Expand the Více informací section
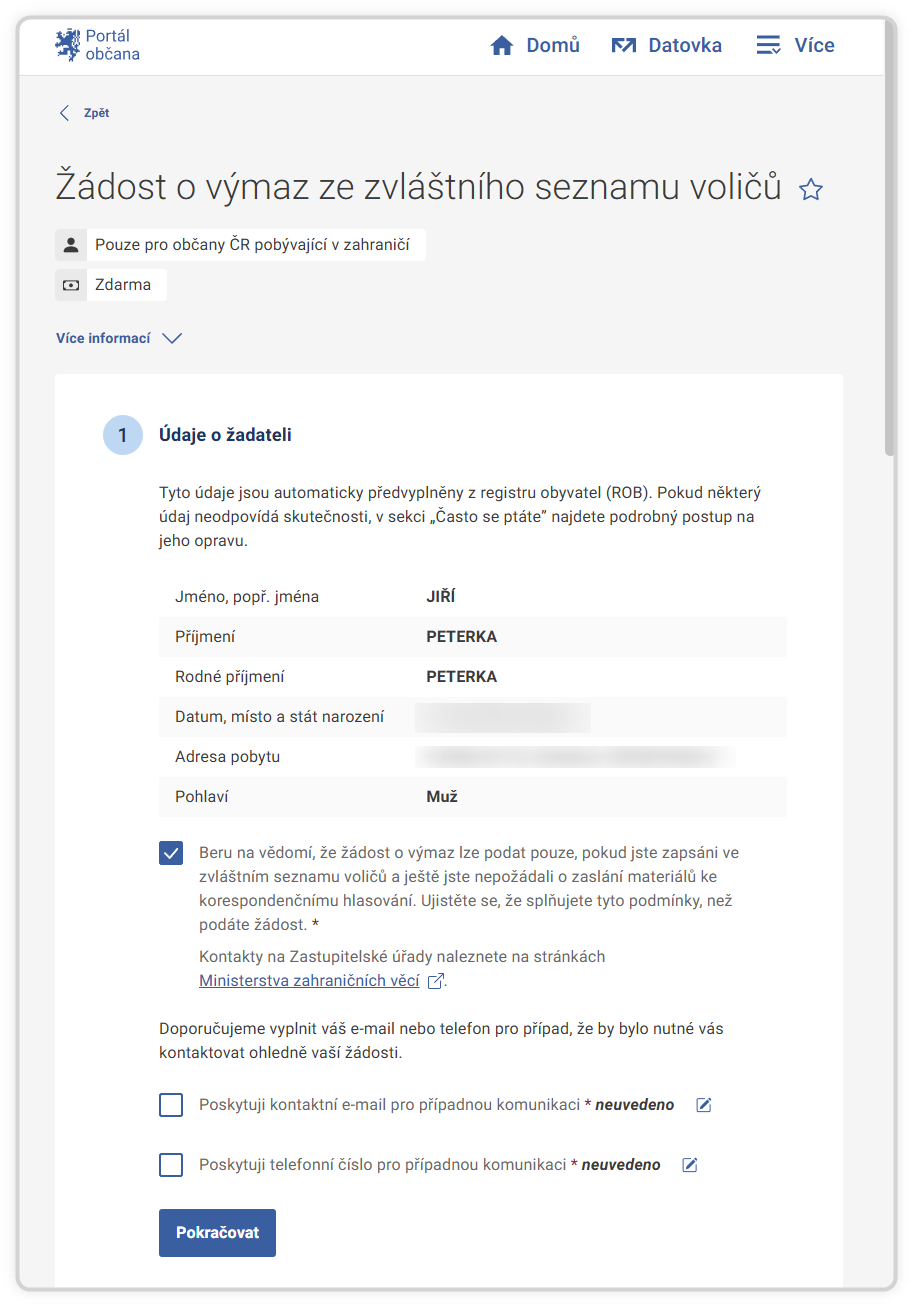Viewport: 913px width, 1307px height. (104, 338)
